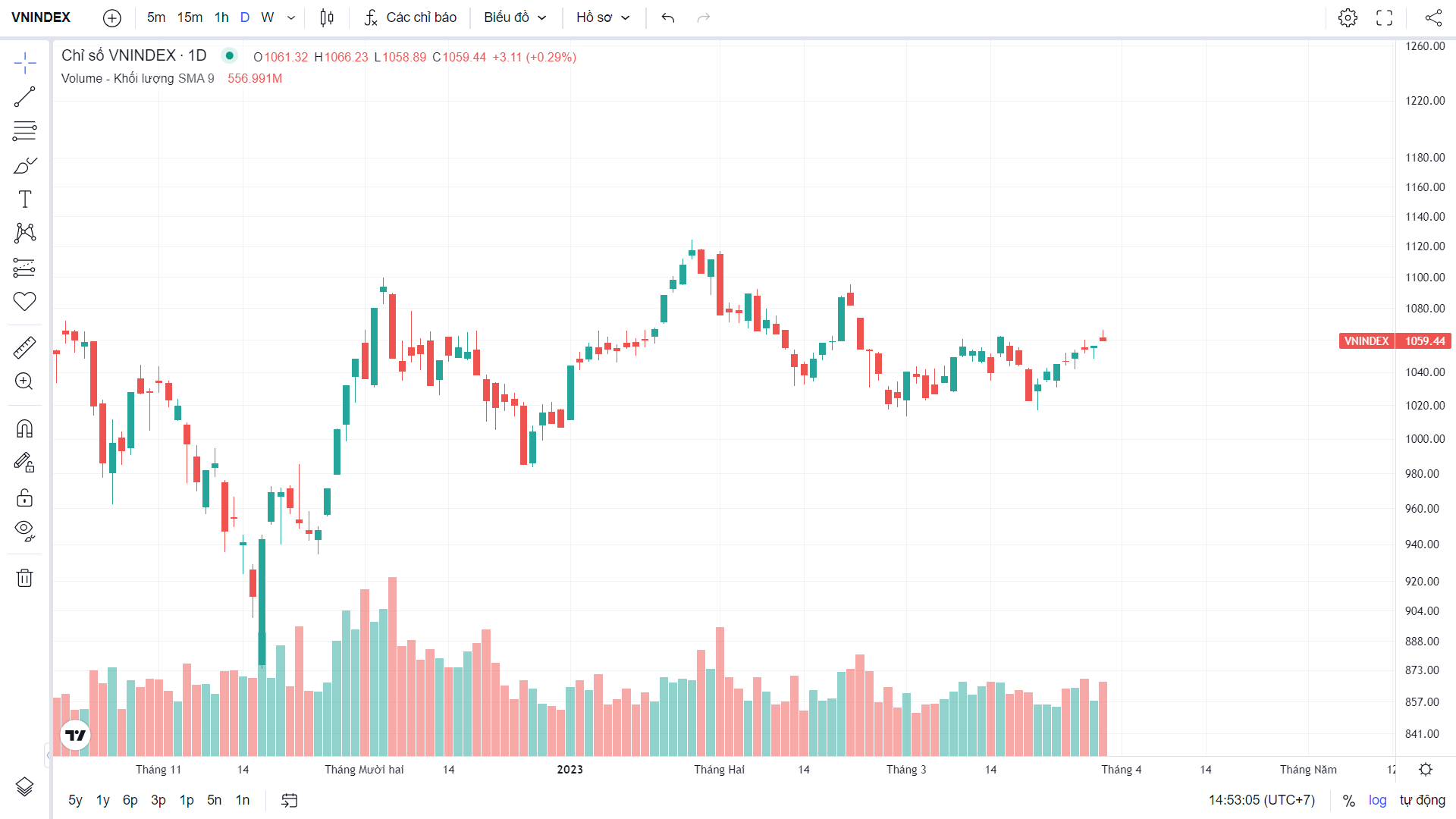Open the Biểu đồ dropdown
Screen dimensions: 1456x819
[515, 17]
